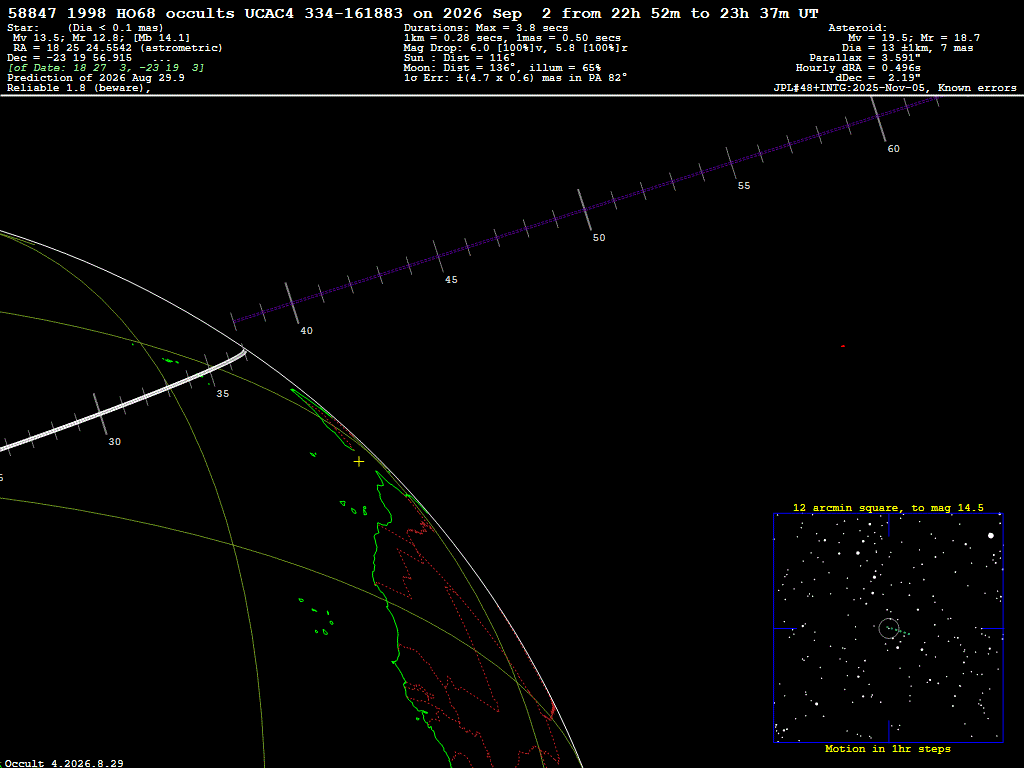
Task: Click the red terminator segment near the globe edge
Action: point(551,711)
